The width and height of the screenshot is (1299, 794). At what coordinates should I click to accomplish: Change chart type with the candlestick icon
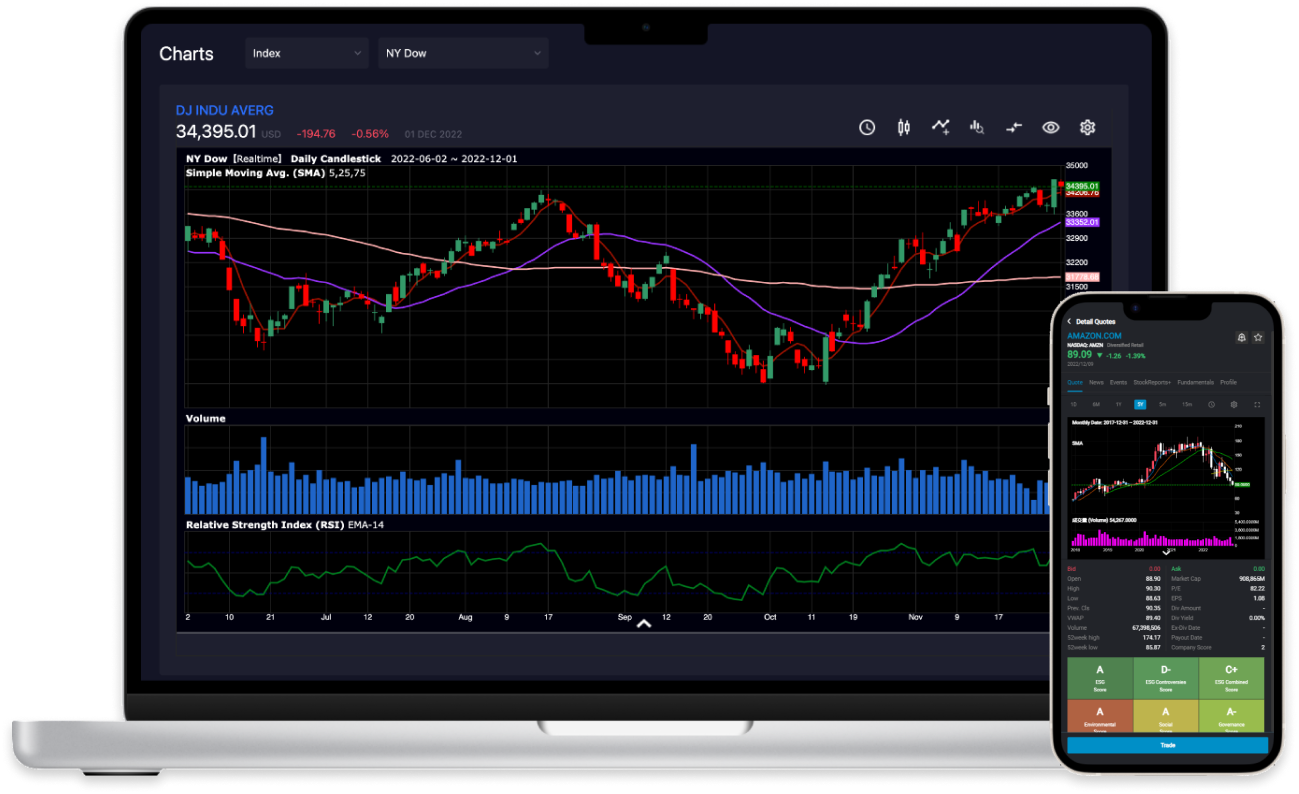[904, 127]
